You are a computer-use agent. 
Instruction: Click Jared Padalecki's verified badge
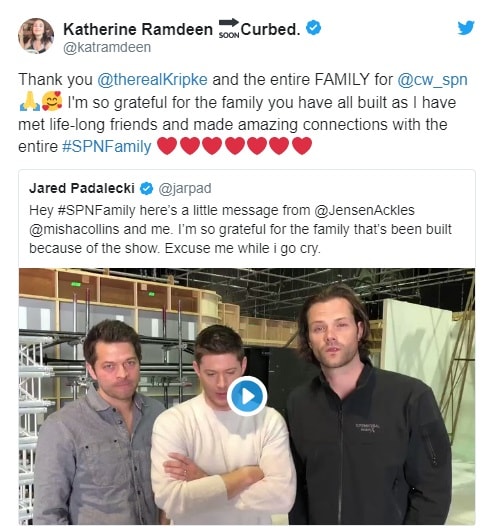point(147,189)
